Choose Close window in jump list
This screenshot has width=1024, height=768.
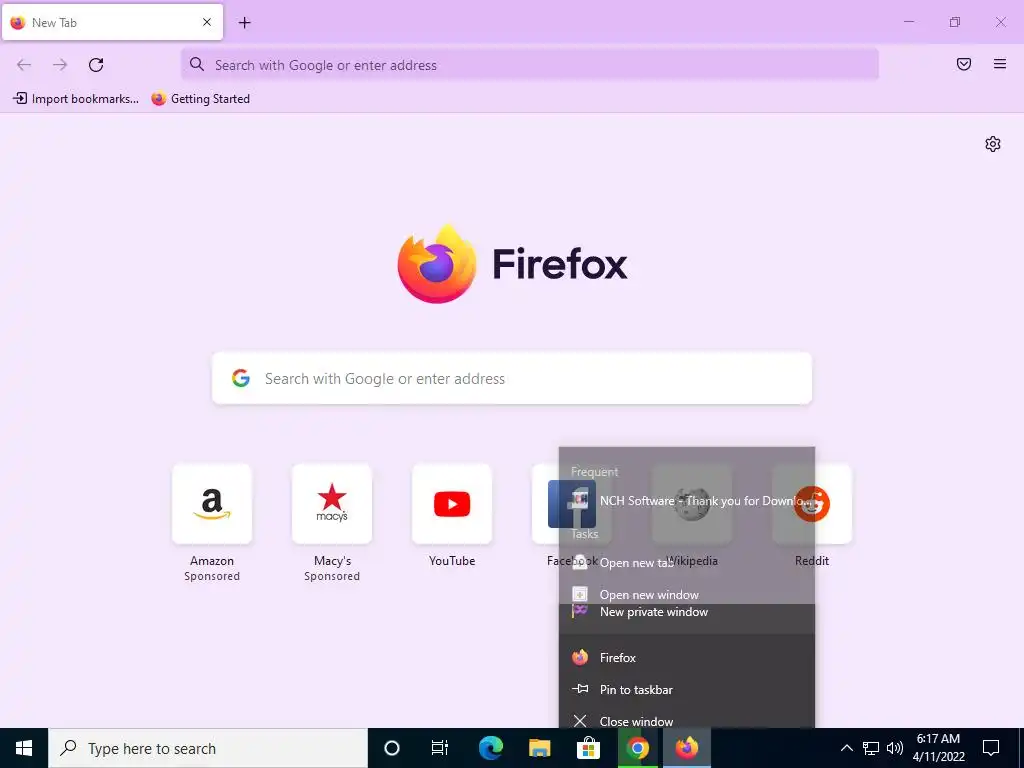coord(687,721)
